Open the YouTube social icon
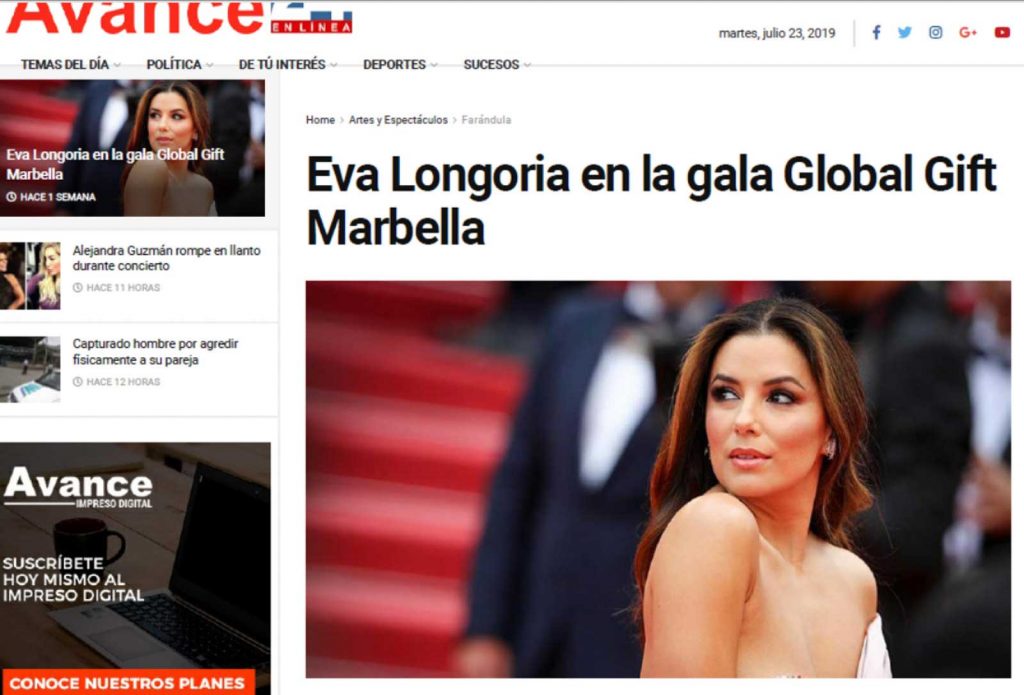Screen dimensions: 1024x695 coord(1002,33)
